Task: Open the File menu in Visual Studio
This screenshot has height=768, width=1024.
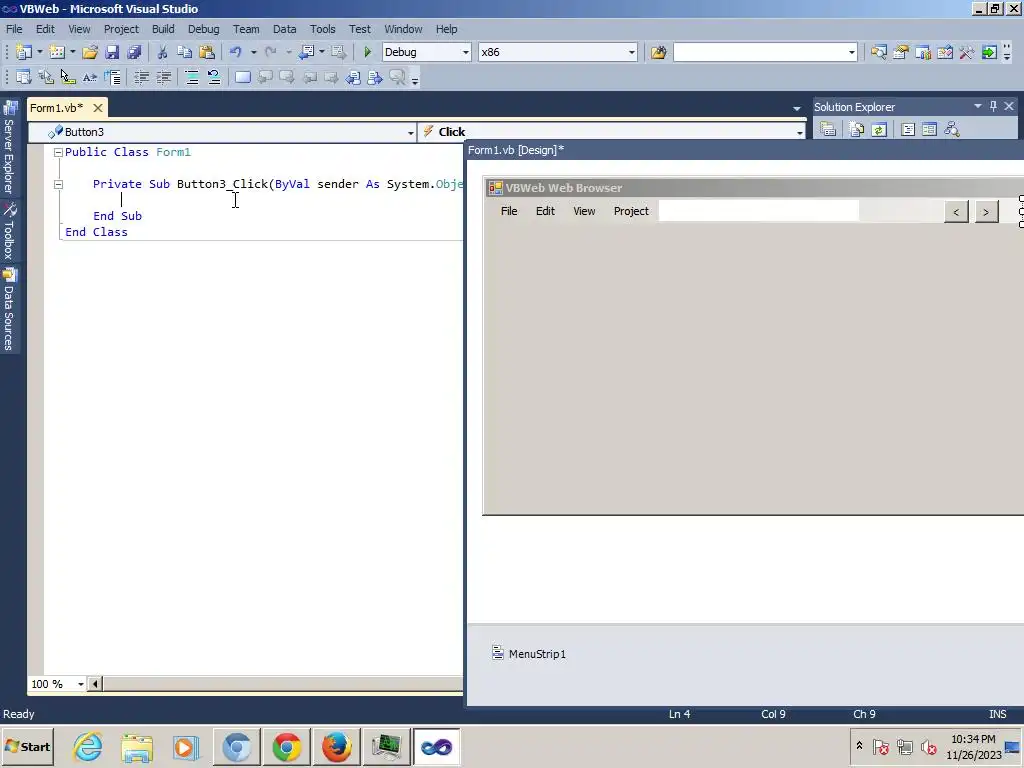Action: pyautogui.click(x=14, y=29)
